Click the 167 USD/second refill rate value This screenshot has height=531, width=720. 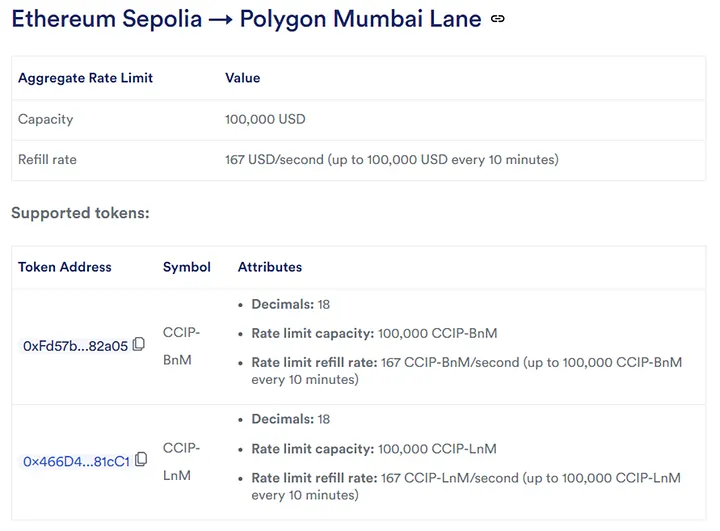tap(391, 159)
